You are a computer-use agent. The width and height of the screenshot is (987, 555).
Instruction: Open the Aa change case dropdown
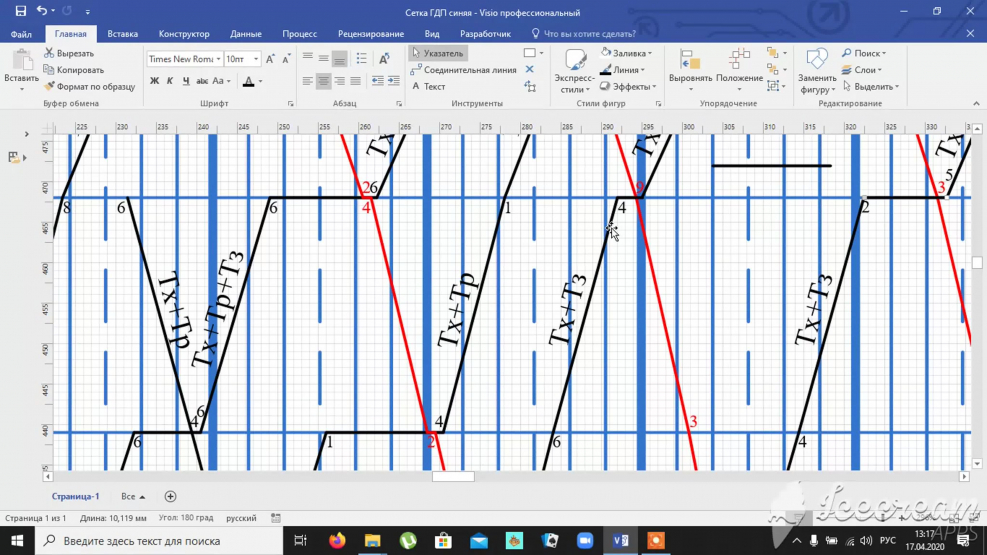221,81
